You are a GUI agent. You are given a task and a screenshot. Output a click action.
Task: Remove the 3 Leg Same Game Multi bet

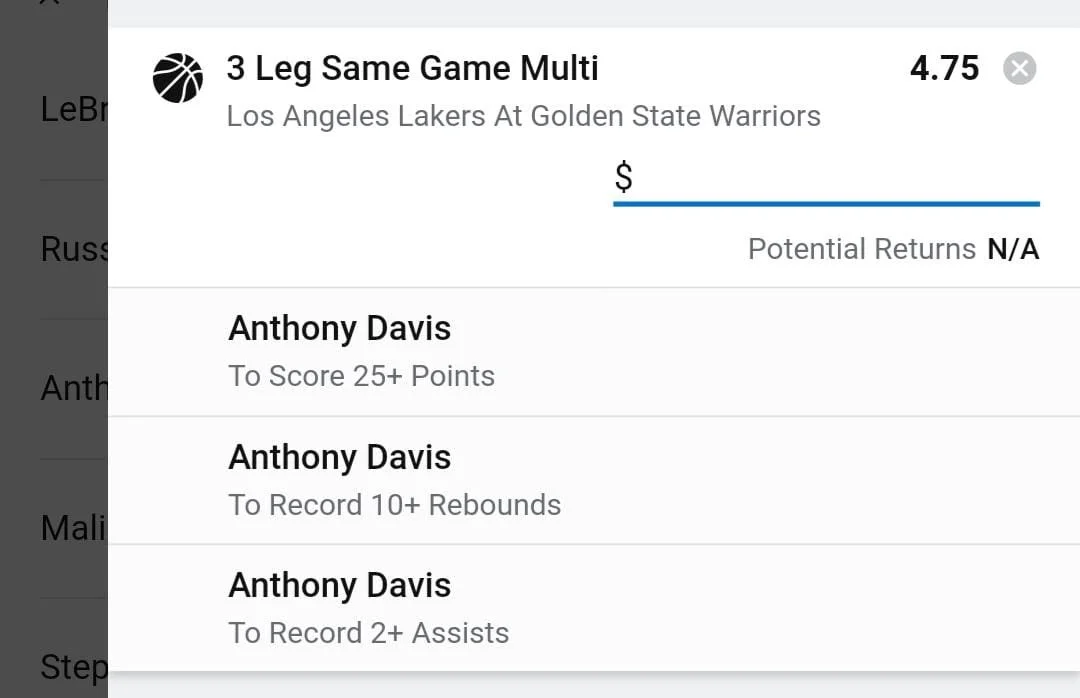(1019, 69)
